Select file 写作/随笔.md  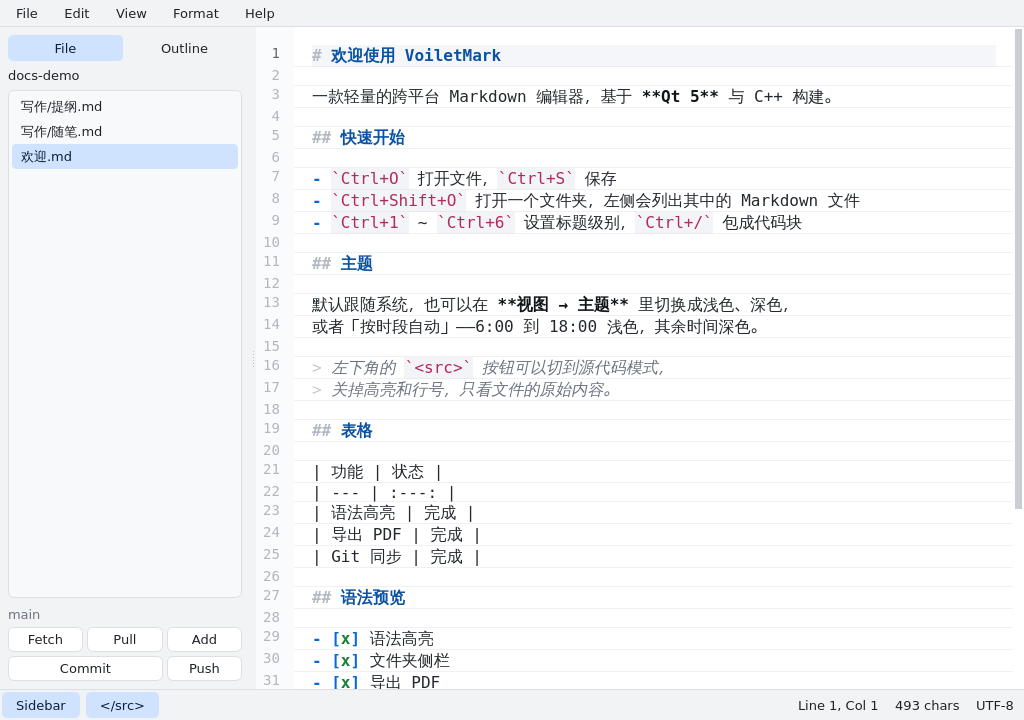tap(125, 131)
